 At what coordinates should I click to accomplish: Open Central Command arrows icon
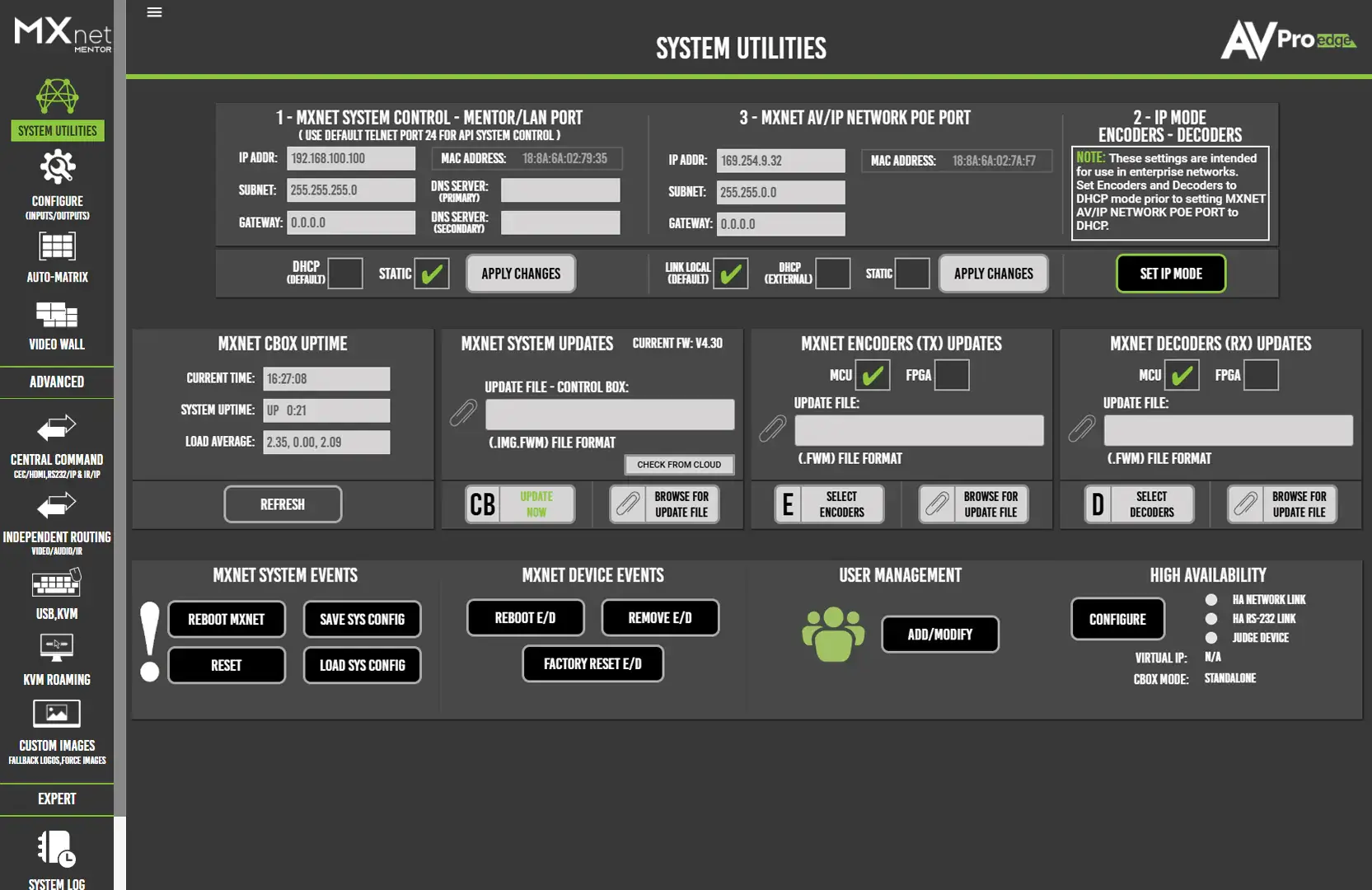pos(57,429)
